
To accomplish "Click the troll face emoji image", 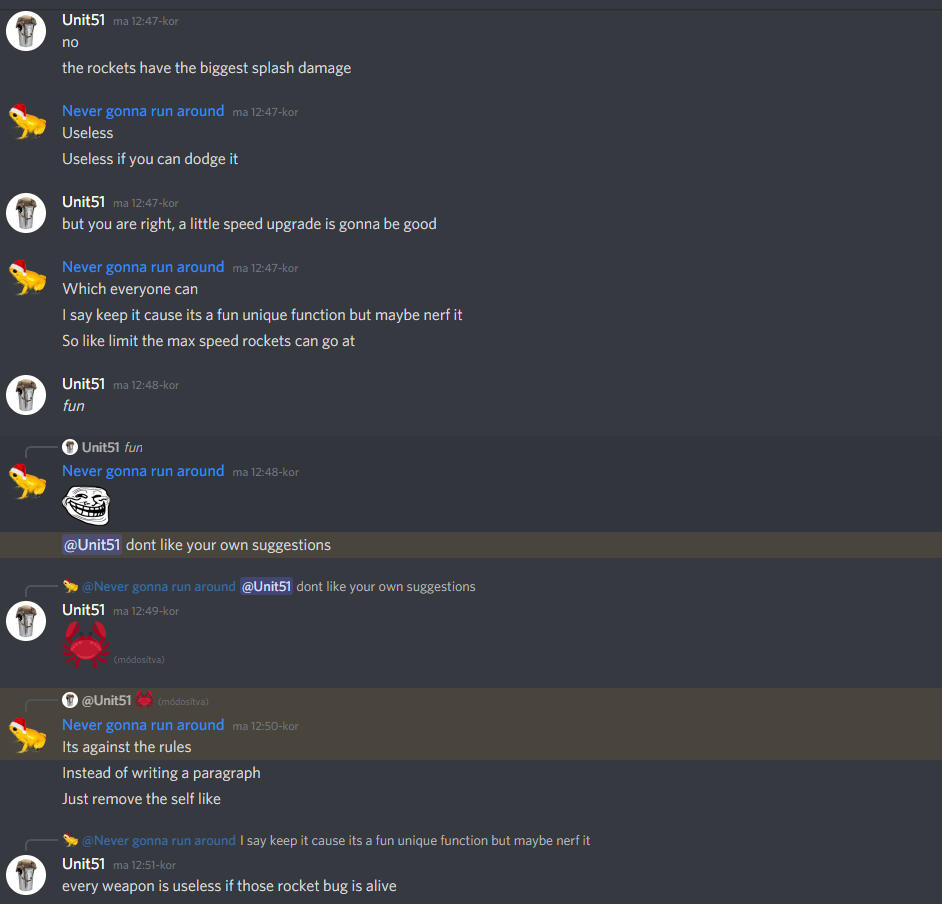I will (x=86, y=505).
